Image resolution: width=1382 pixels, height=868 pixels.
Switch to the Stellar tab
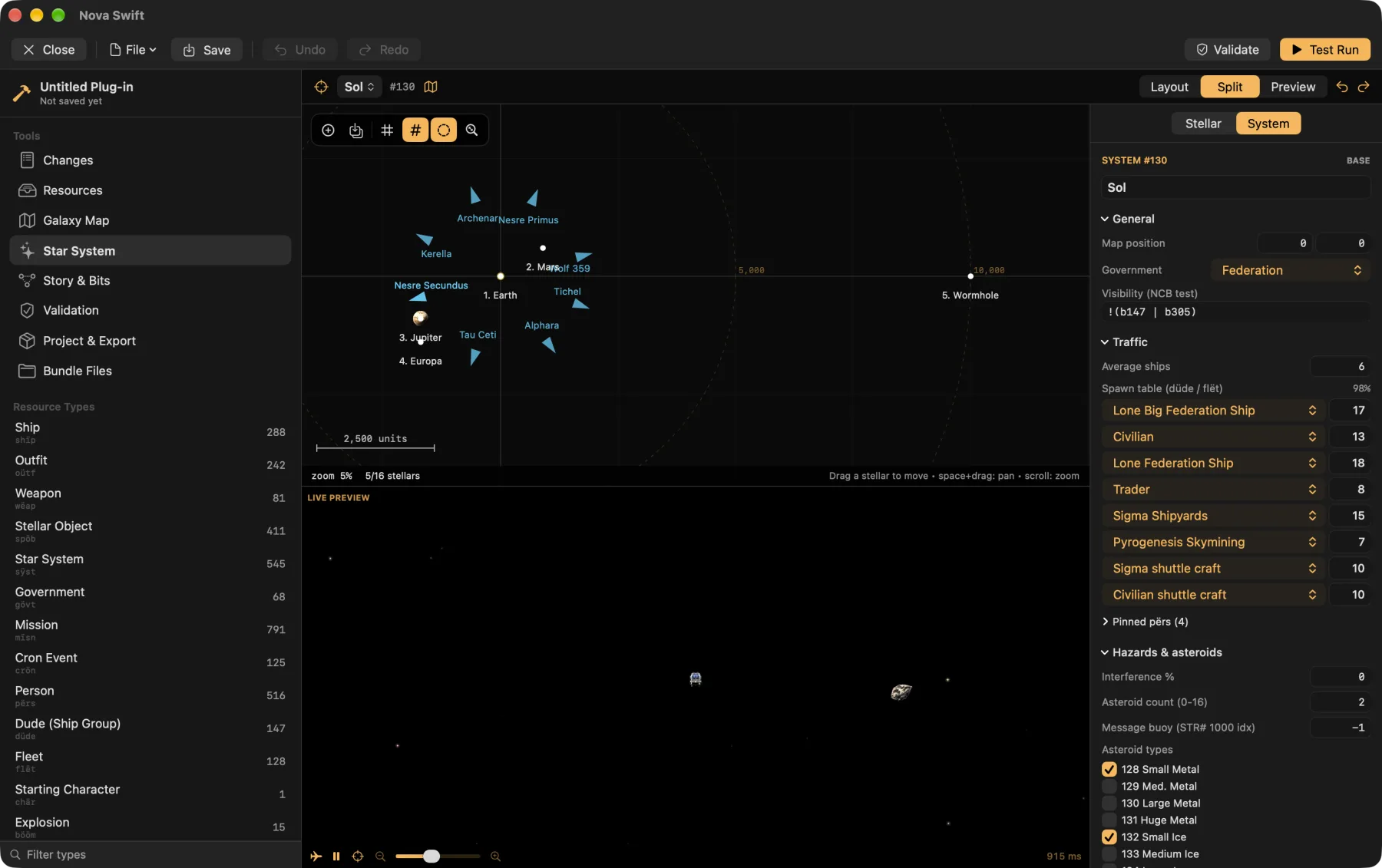[x=1203, y=124]
